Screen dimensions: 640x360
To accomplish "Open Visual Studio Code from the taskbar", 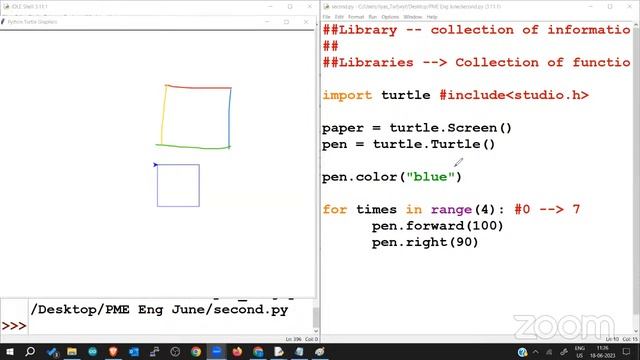I will pos(52,351).
